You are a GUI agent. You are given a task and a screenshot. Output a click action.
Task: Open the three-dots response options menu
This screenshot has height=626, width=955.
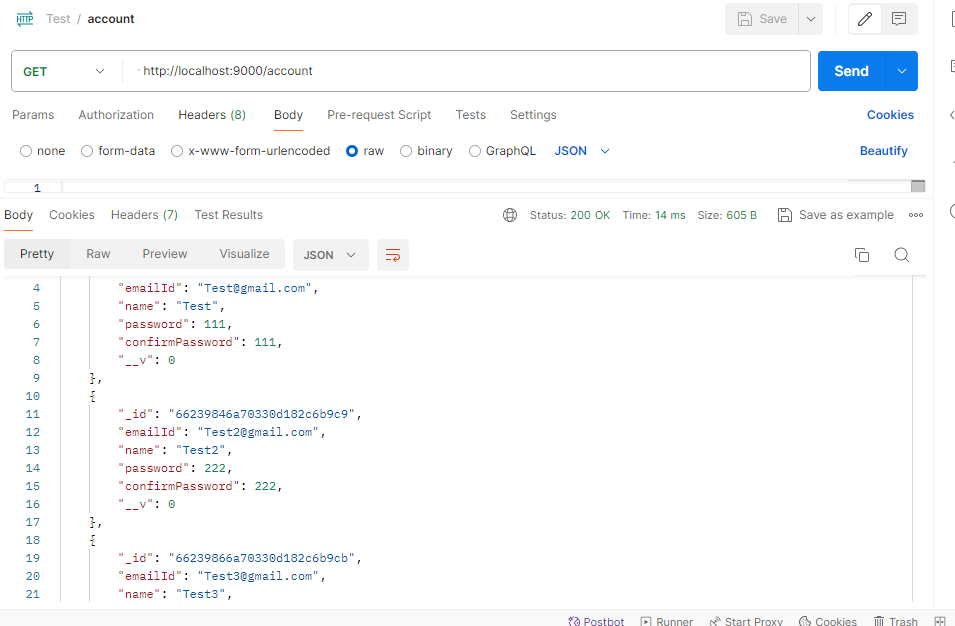[915, 215]
